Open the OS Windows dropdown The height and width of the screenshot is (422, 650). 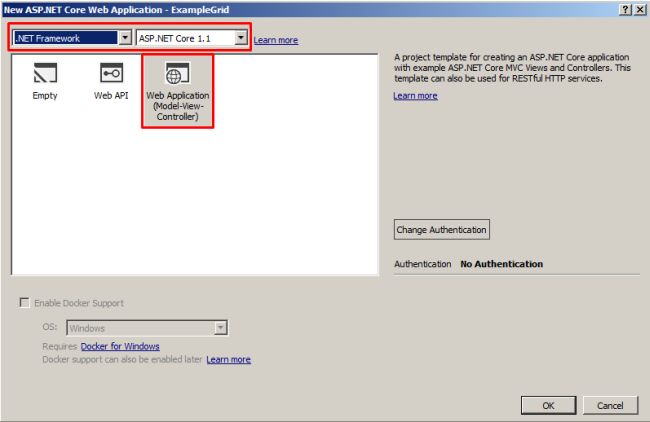(147, 328)
